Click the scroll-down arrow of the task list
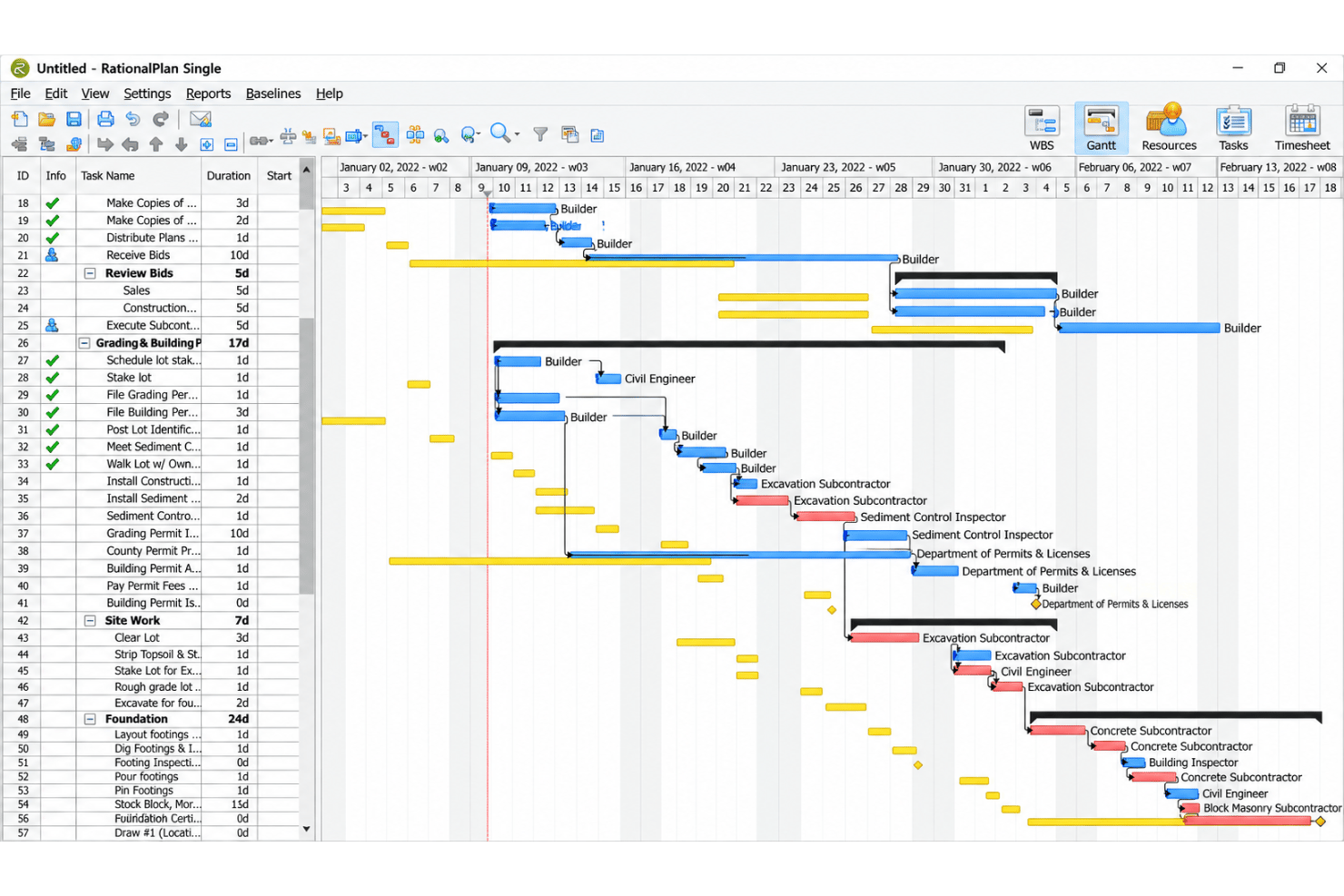1344x896 pixels. tap(306, 829)
